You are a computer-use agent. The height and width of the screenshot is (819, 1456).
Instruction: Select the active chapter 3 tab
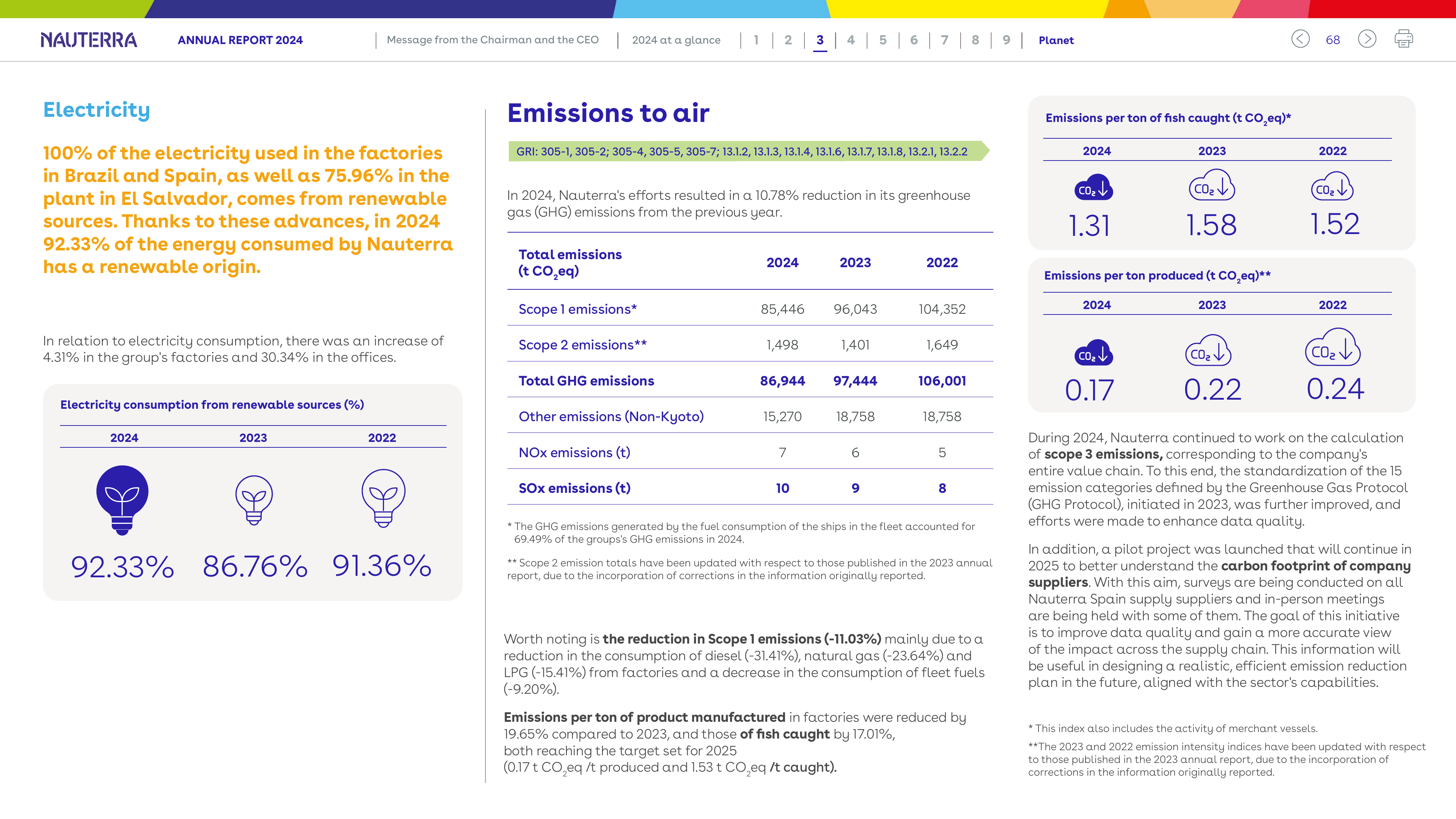click(820, 40)
